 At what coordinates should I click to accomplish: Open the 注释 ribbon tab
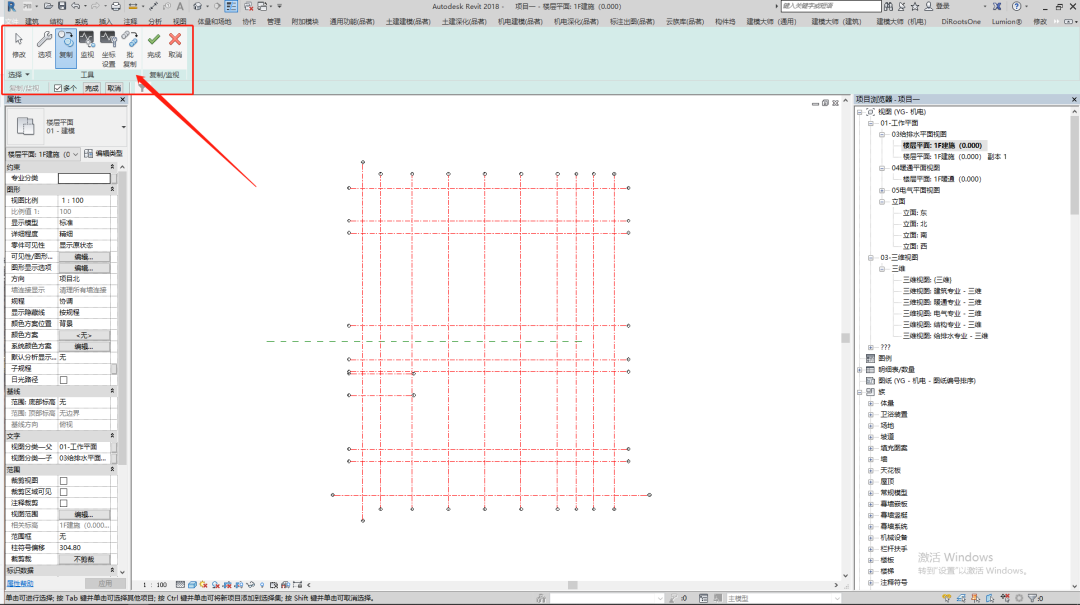(x=130, y=21)
